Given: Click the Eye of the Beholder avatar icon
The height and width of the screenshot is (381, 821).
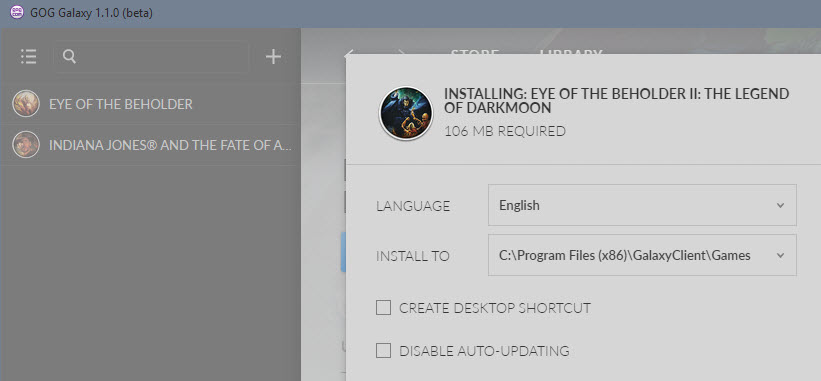Looking at the screenshot, I should click(26, 104).
